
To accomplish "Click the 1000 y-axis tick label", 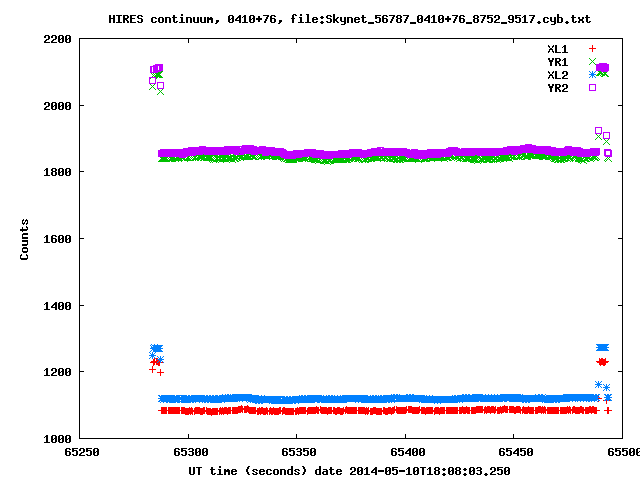I will coord(57,439).
